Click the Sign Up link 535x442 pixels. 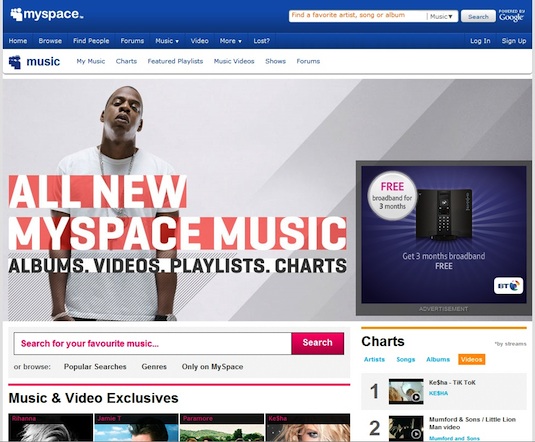514,41
